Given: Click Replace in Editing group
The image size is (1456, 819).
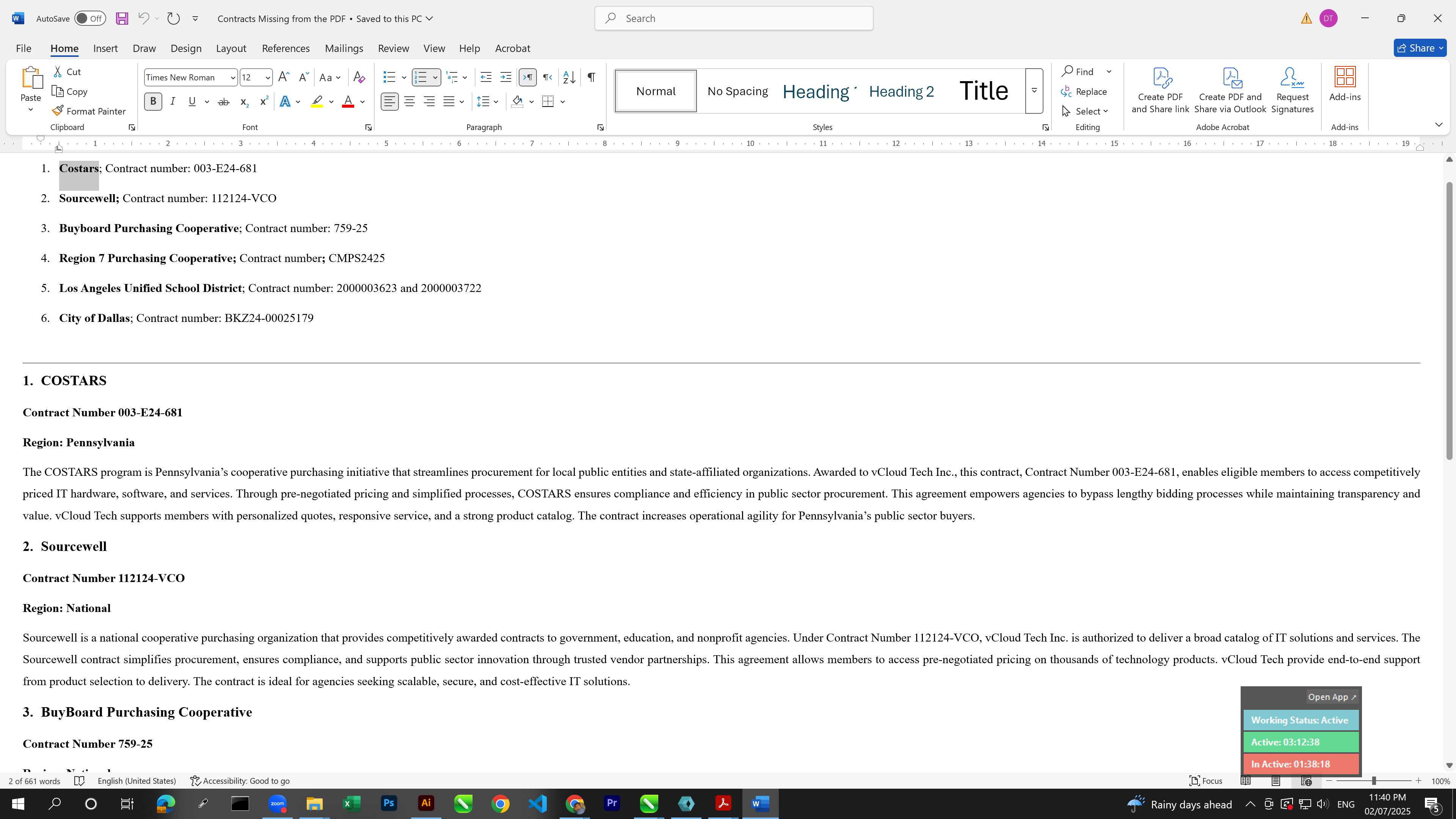Looking at the screenshot, I should 1084,91.
